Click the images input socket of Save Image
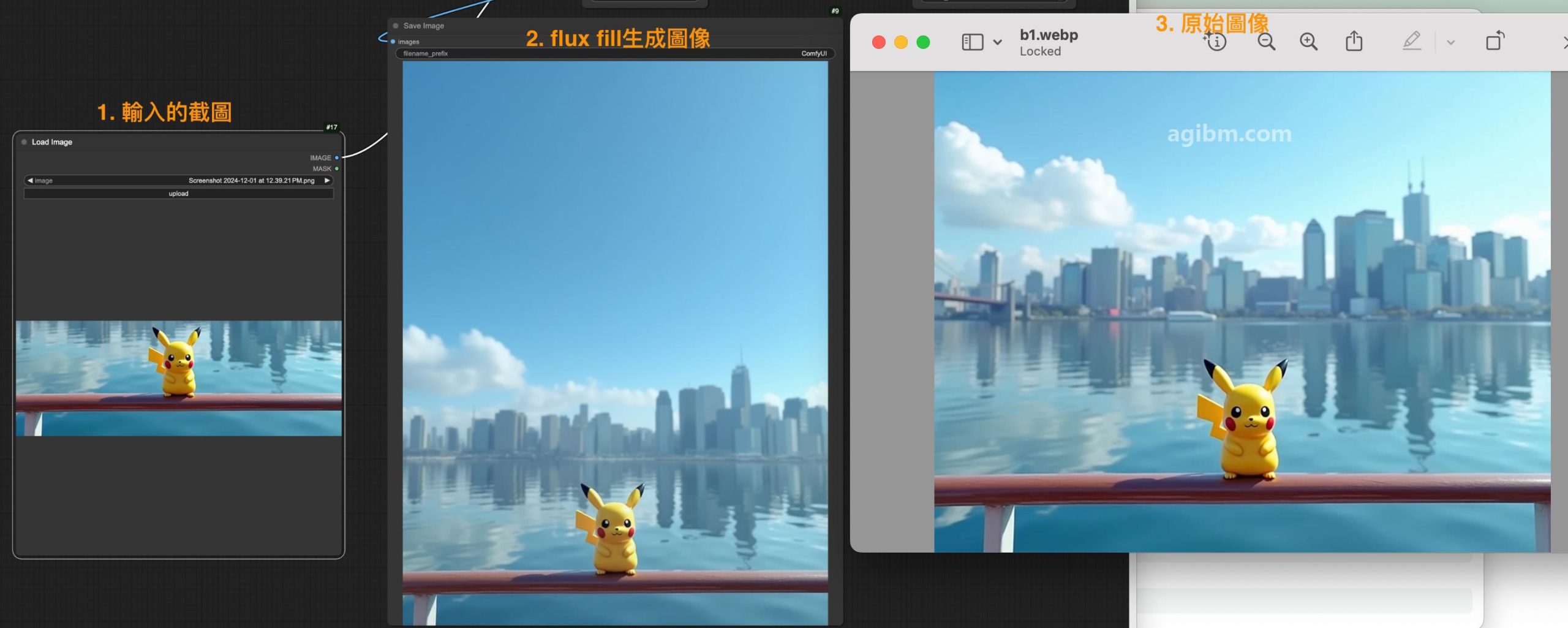The height and width of the screenshot is (628, 1568). (x=393, y=42)
